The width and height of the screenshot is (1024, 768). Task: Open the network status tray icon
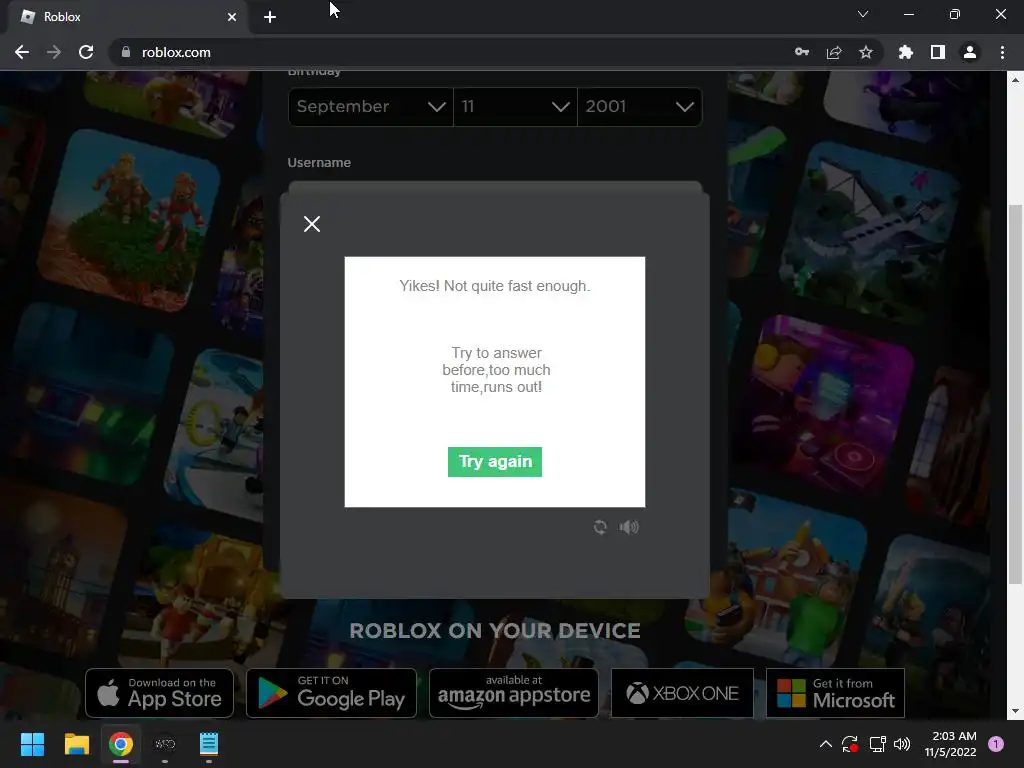point(877,744)
